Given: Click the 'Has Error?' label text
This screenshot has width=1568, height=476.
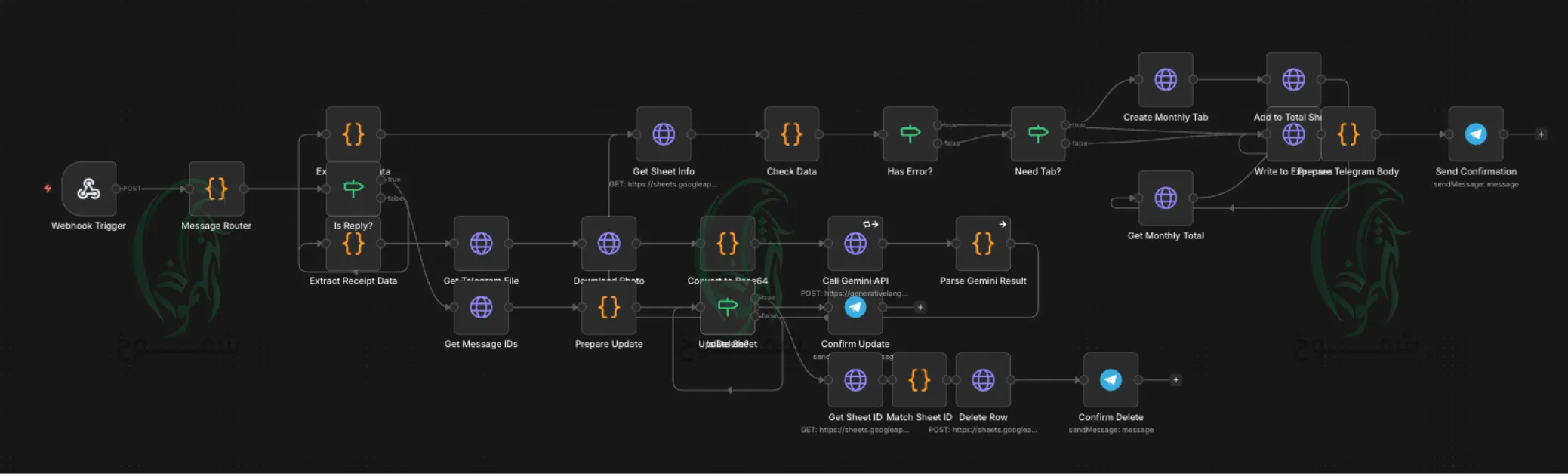Looking at the screenshot, I should click(910, 171).
